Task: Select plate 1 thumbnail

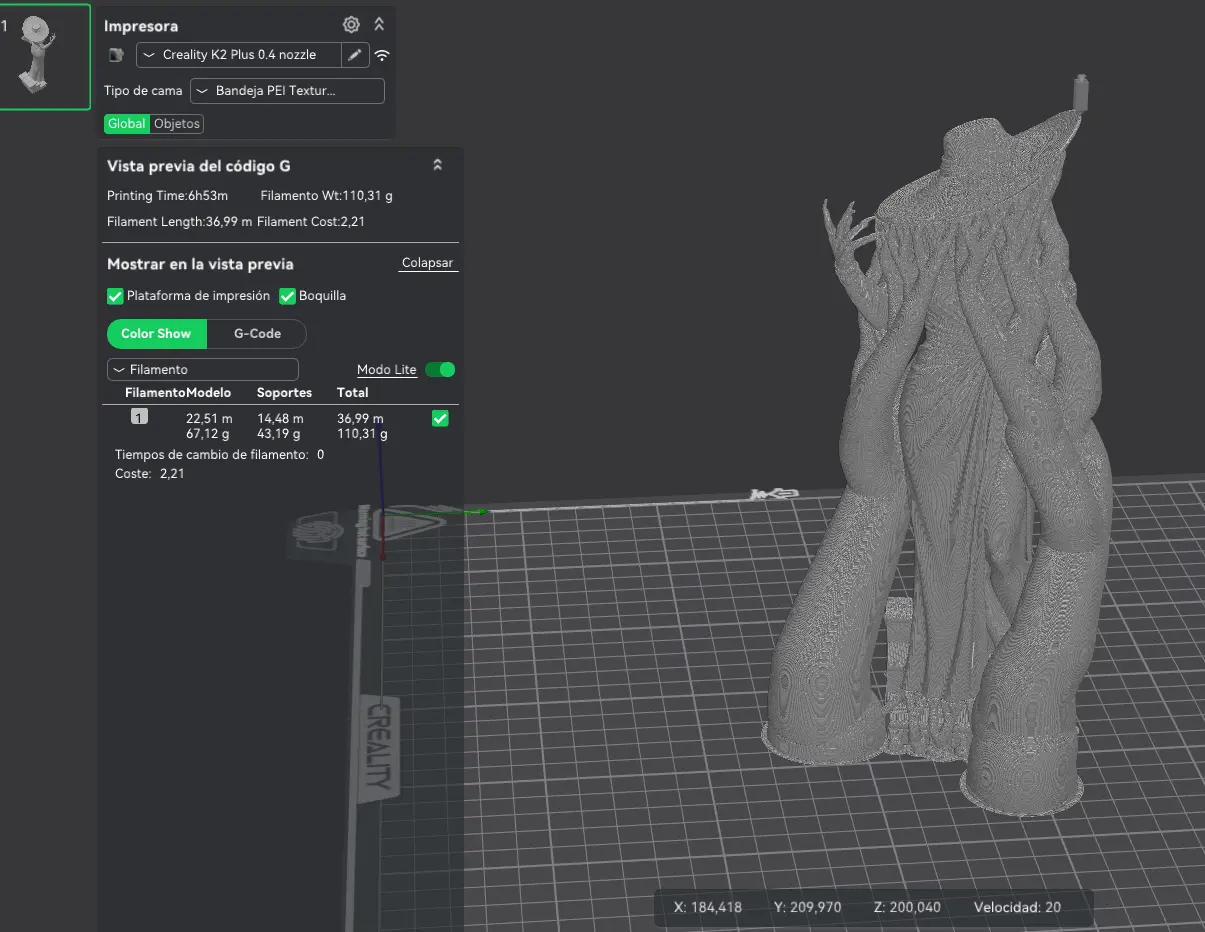Action: pyautogui.click(x=44, y=55)
